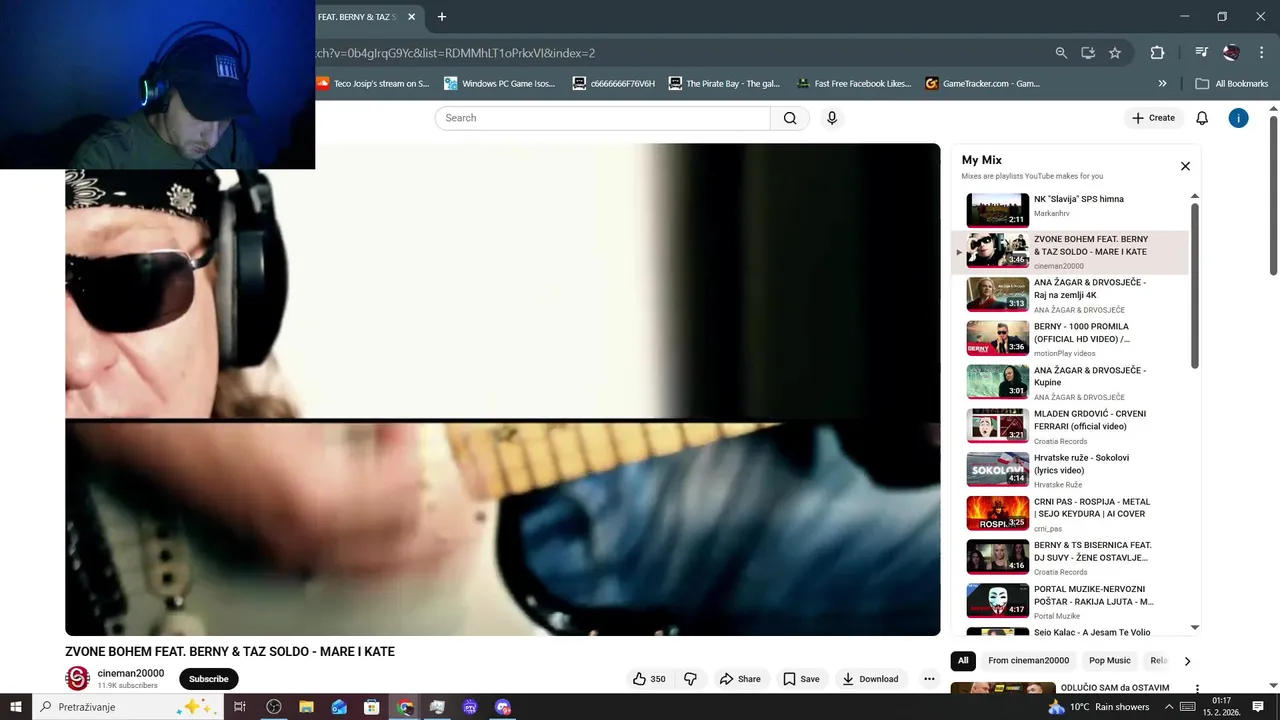This screenshot has width=1280, height=720.
Task: Dislike the video with thumbs down
Action: pyautogui.click(x=690, y=679)
